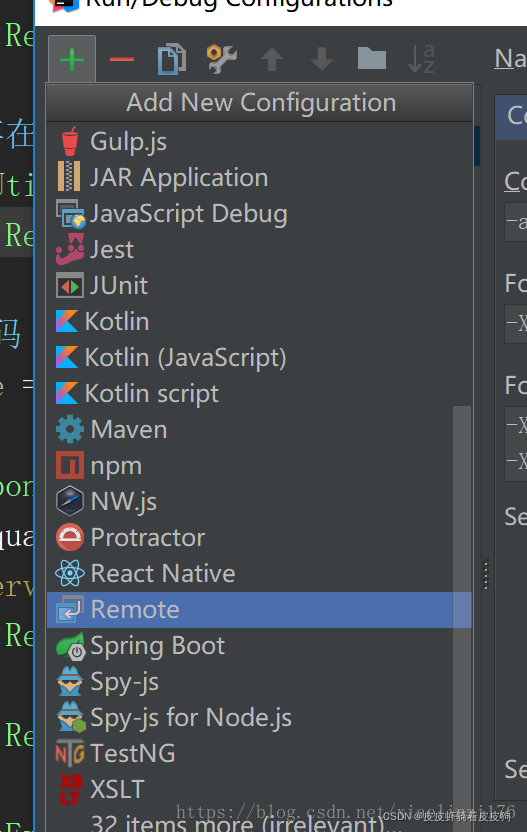
Task: Choose Spring Boot configuration
Action: (259, 646)
